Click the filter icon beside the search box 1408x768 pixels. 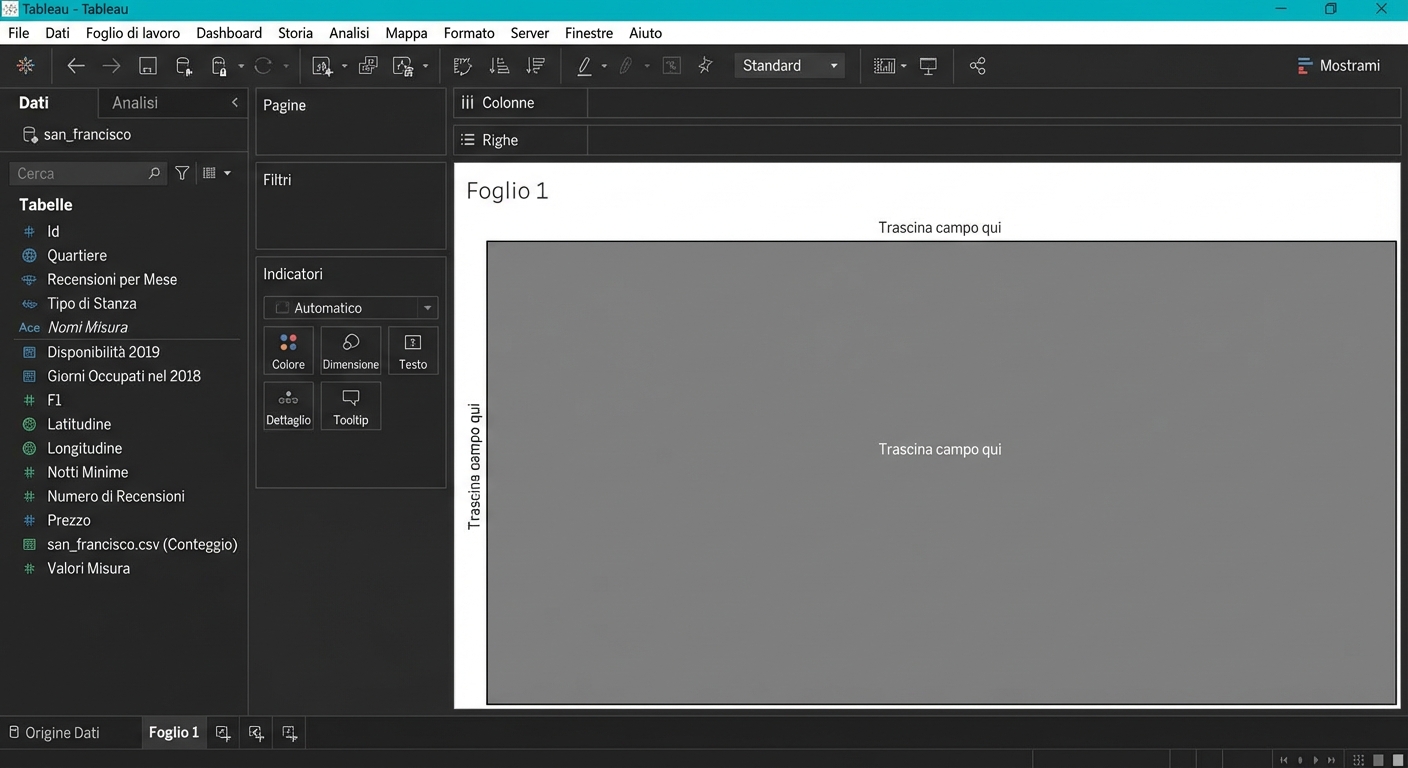[182, 173]
